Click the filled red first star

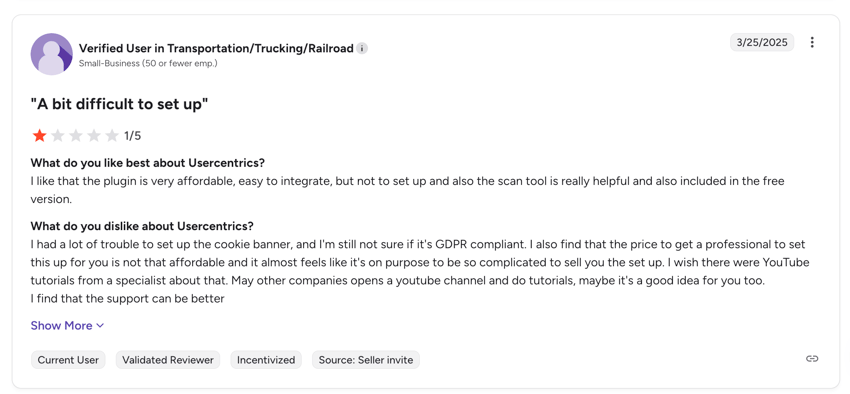click(39, 135)
